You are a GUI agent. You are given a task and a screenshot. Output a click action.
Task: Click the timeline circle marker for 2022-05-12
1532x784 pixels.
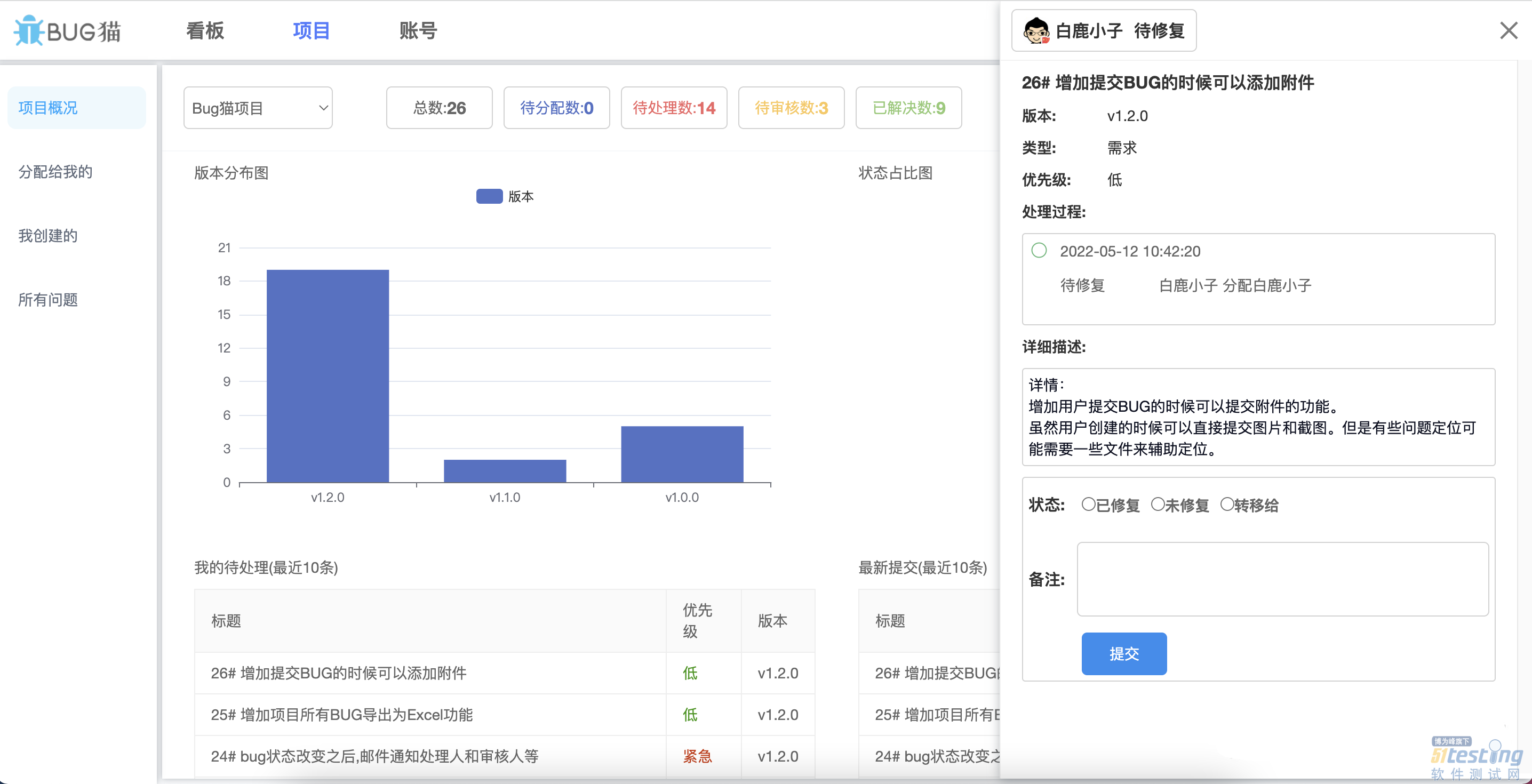(1039, 251)
